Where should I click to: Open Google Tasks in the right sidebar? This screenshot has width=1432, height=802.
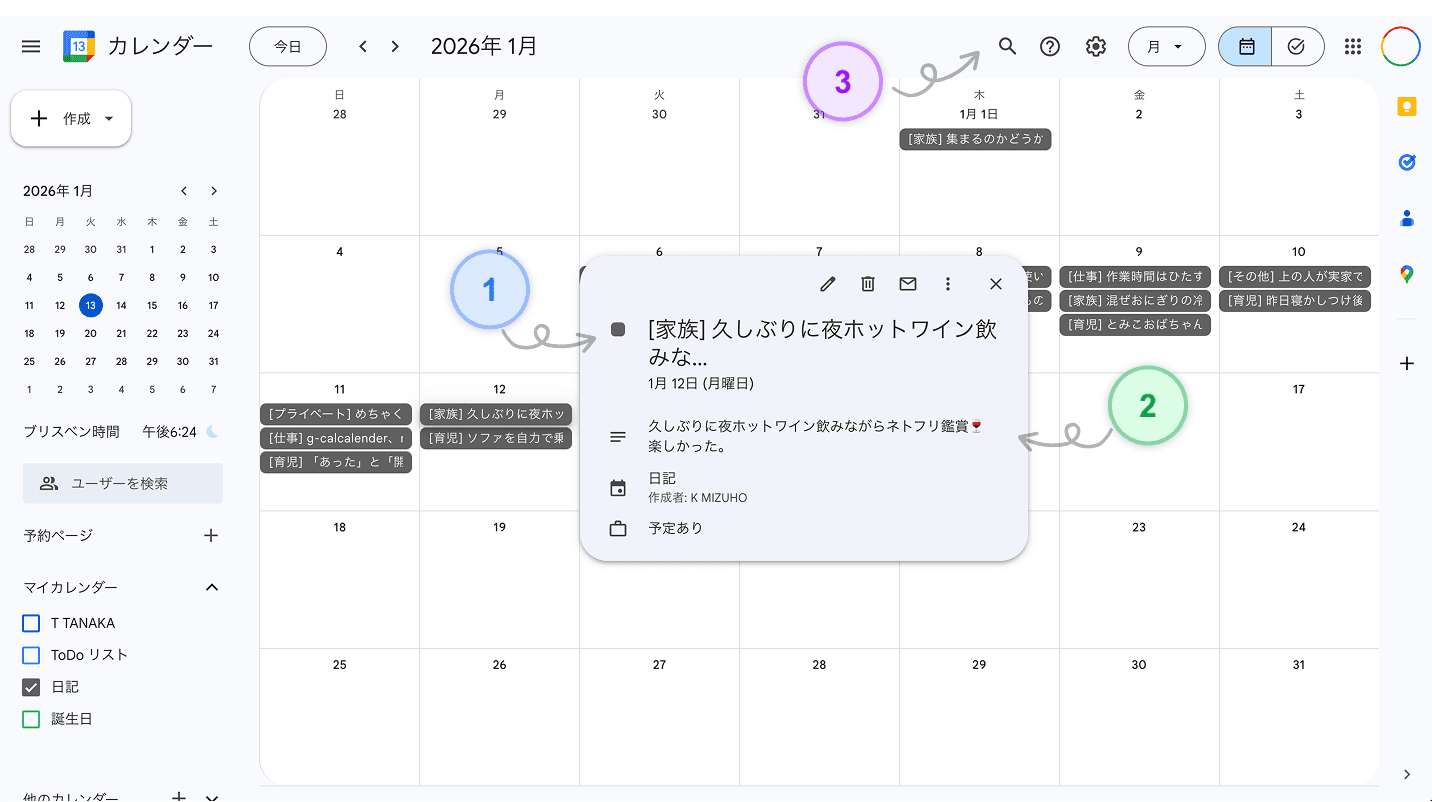click(x=1406, y=162)
